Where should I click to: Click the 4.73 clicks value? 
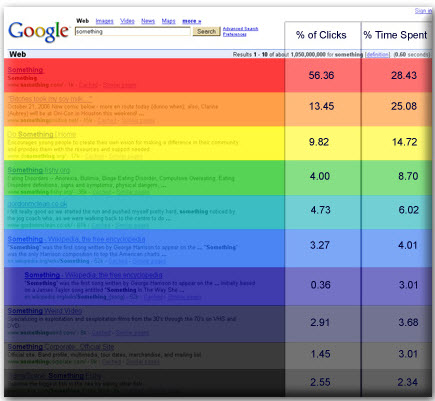click(x=320, y=210)
